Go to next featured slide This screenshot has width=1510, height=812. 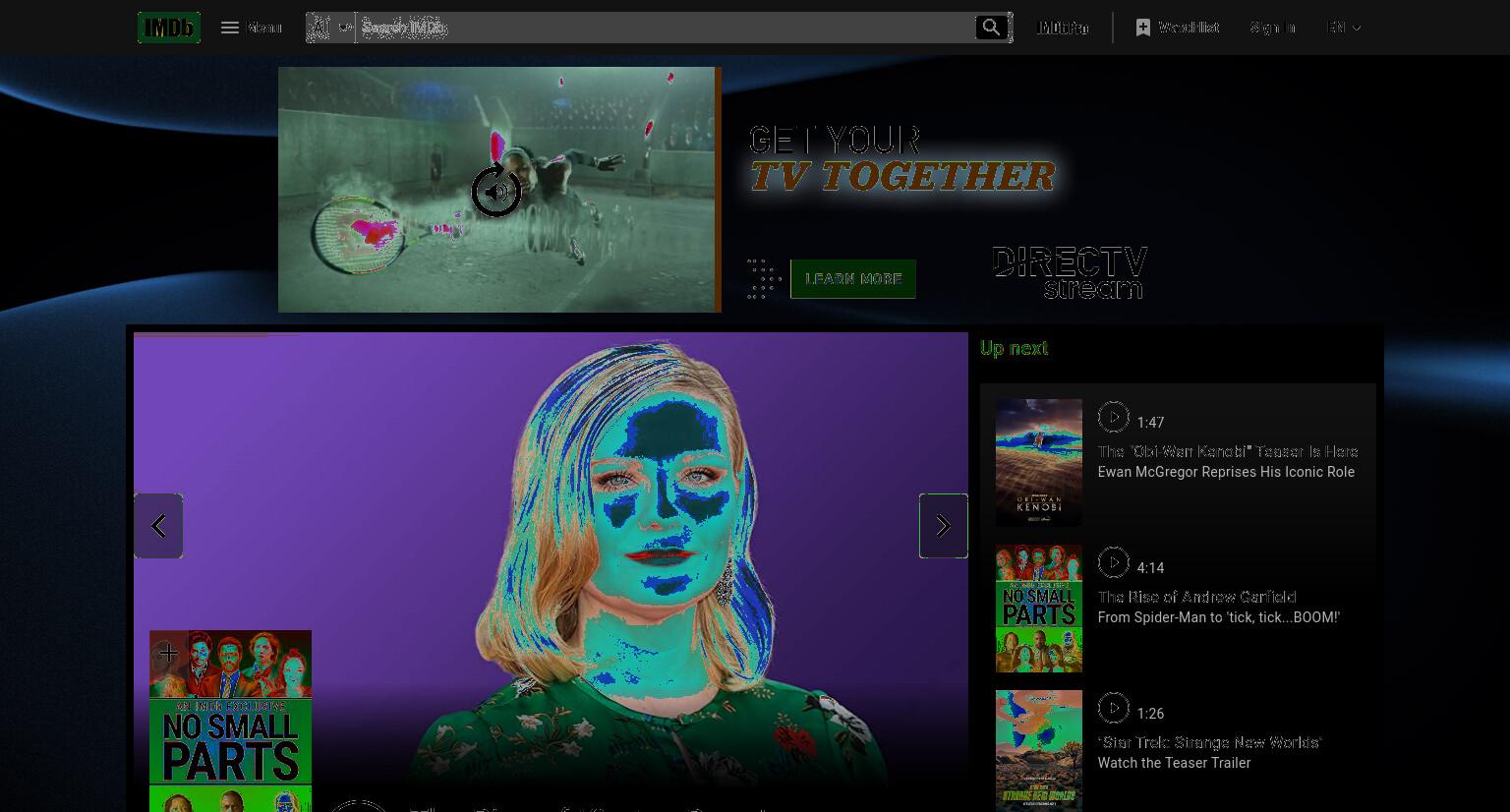pyautogui.click(x=944, y=526)
